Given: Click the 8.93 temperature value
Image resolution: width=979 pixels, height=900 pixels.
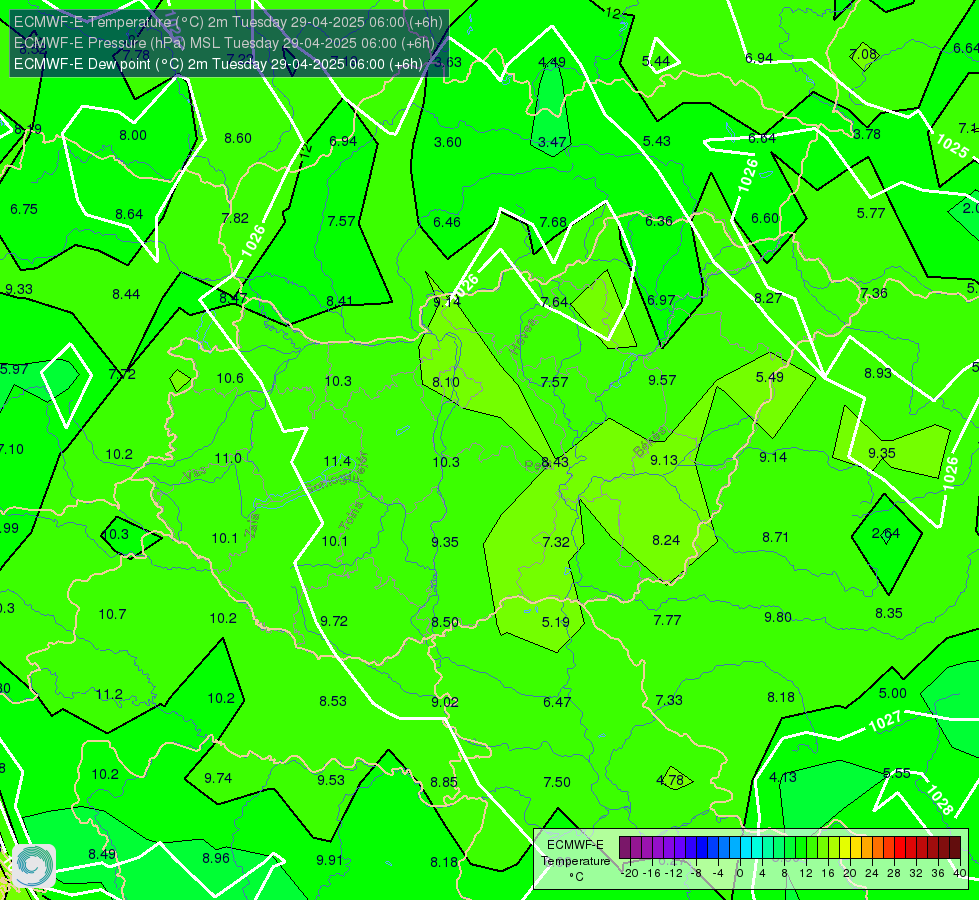Looking at the screenshot, I should coord(878,373).
